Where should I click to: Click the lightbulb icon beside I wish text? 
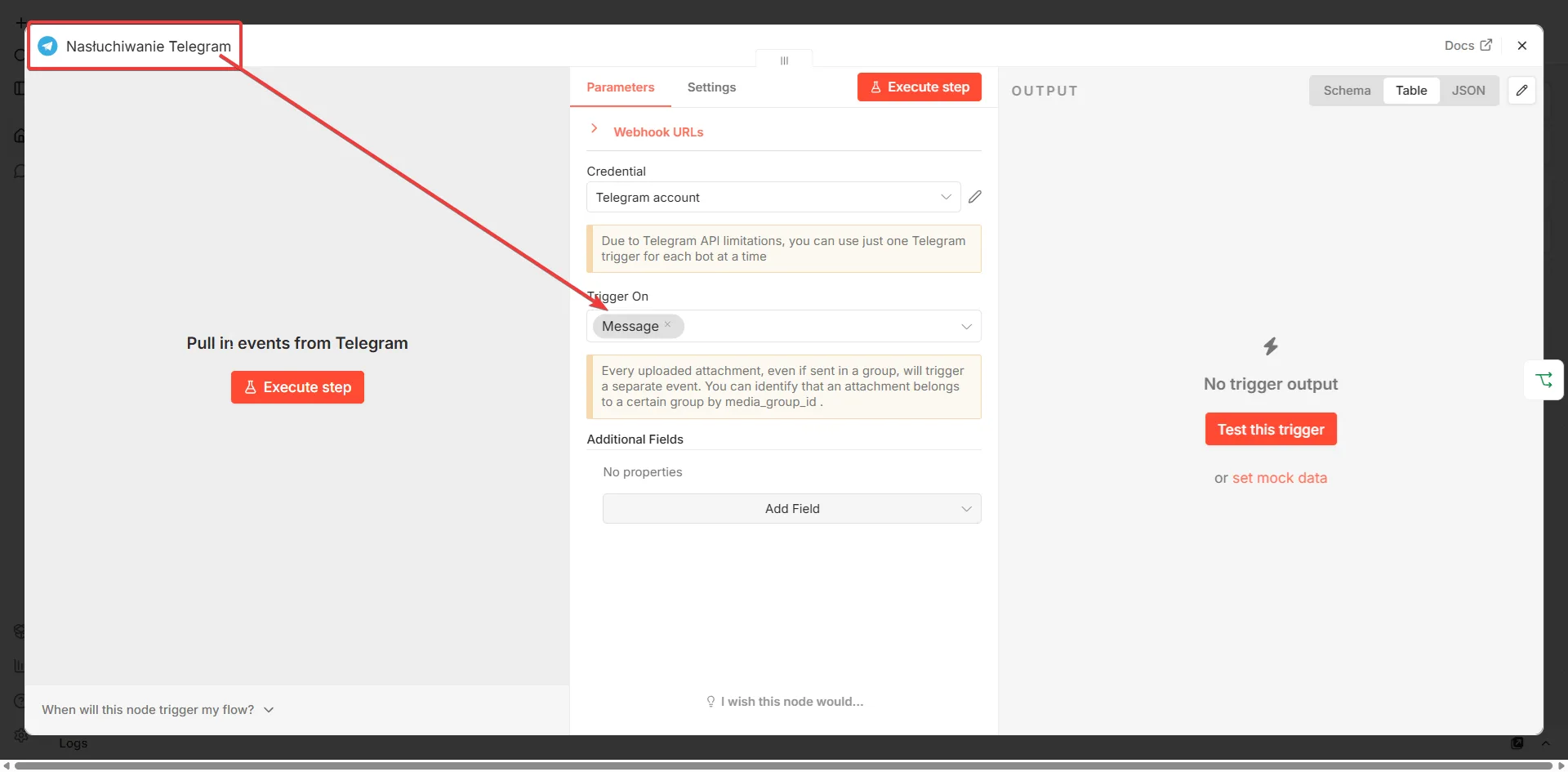(710, 702)
